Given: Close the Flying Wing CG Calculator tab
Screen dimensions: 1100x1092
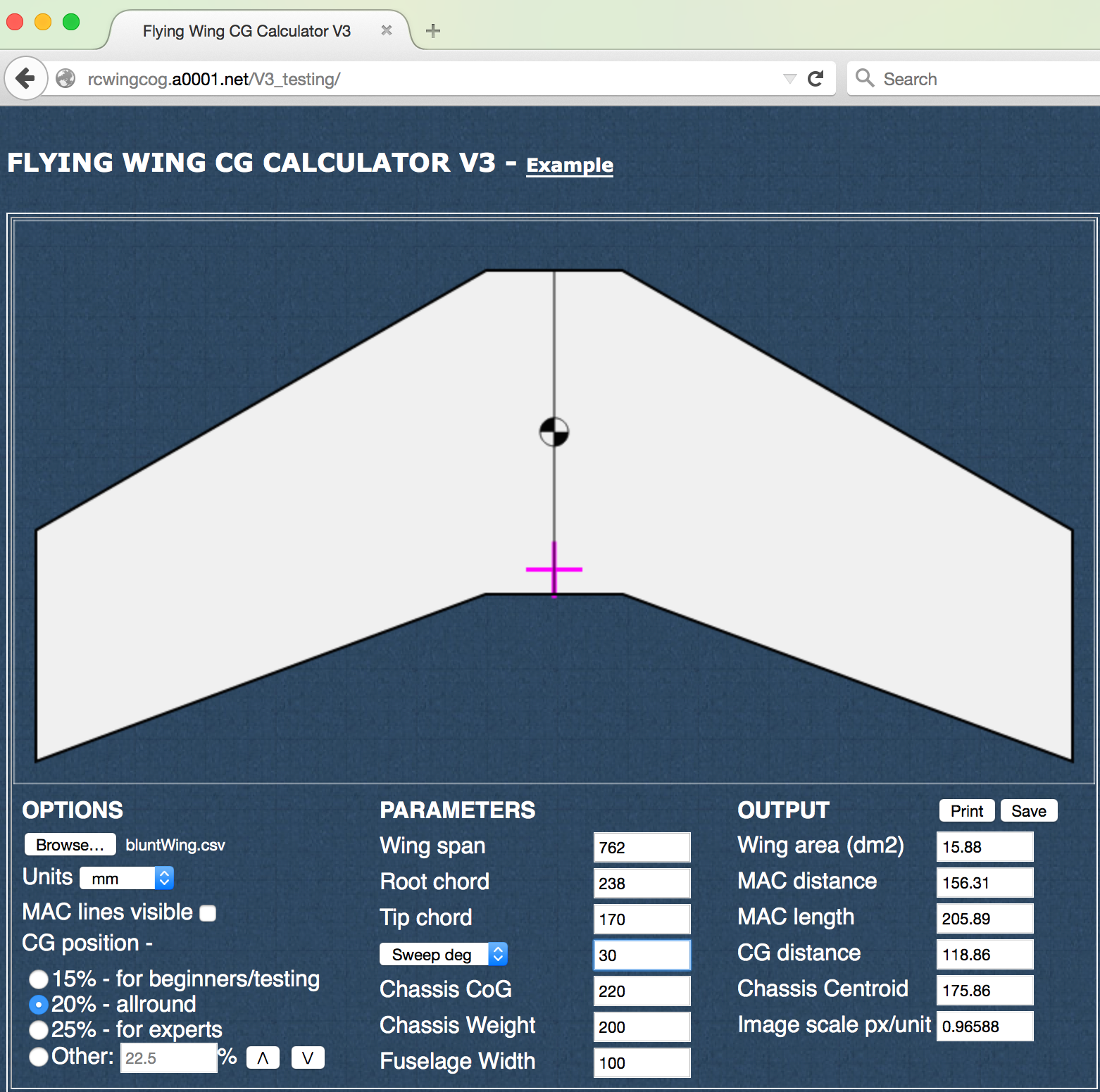Looking at the screenshot, I should click(386, 30).
